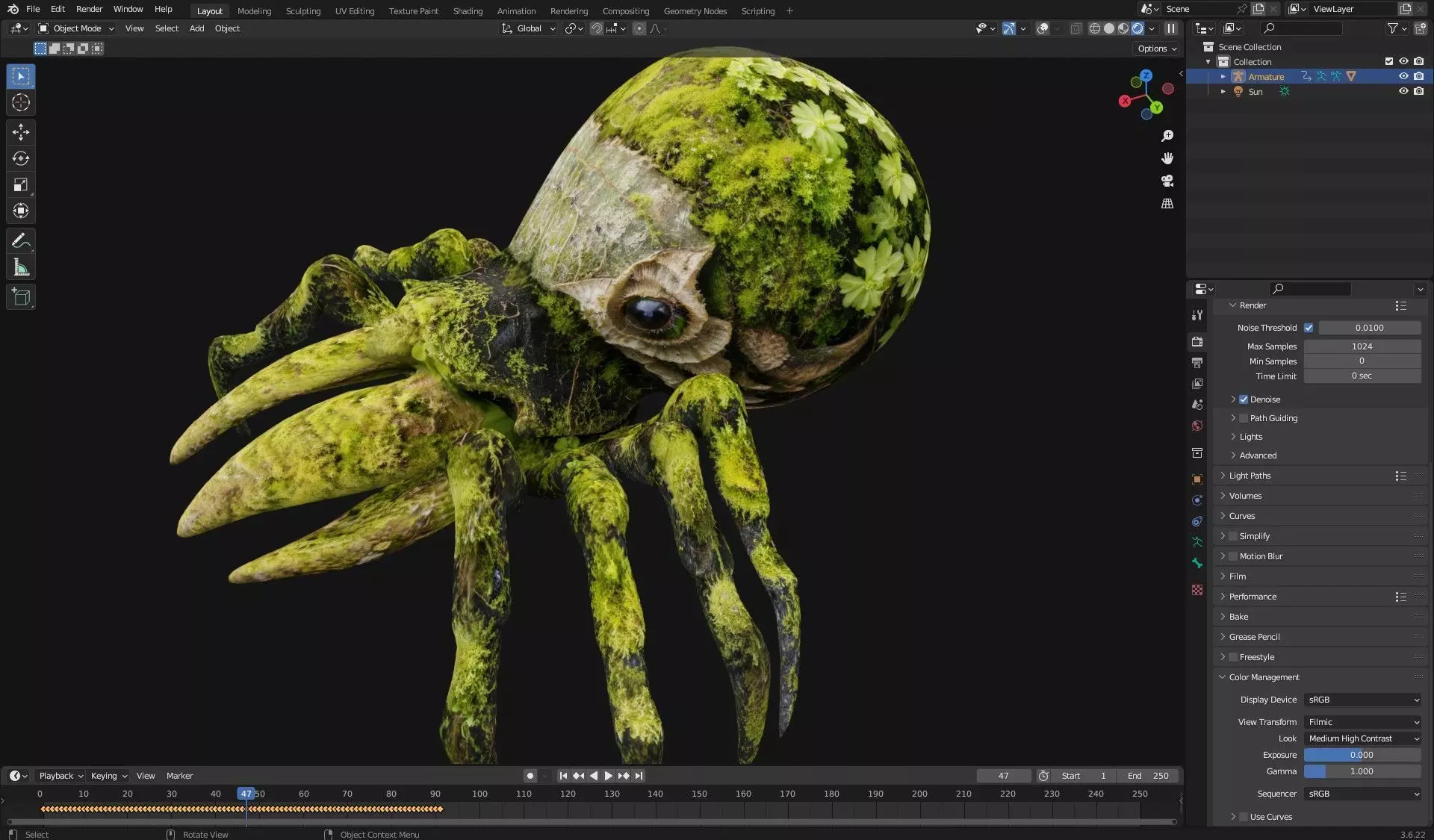Toggle the Noise Threshold checkbox
1434x840 pixels.
point(1309,328)
